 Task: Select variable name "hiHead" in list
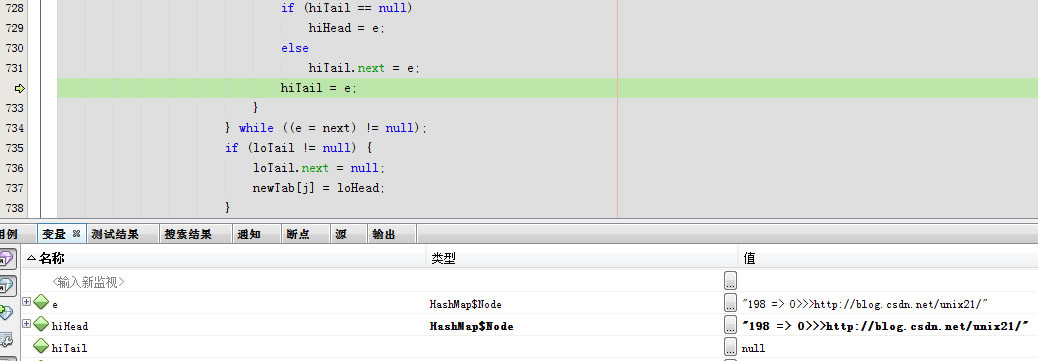pyautogui.click(x=70, y=327)
